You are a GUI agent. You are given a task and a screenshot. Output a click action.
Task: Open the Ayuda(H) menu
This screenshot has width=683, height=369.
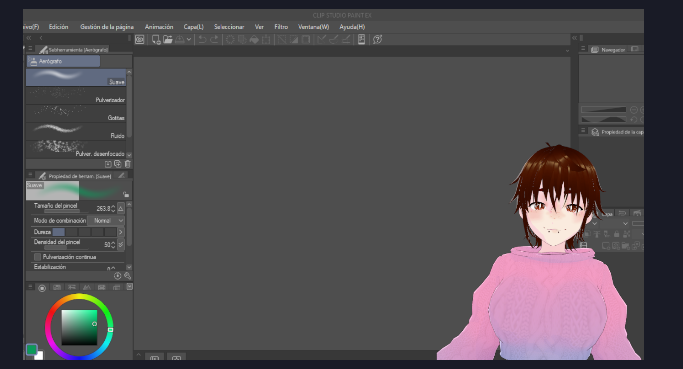coord(352,27)
